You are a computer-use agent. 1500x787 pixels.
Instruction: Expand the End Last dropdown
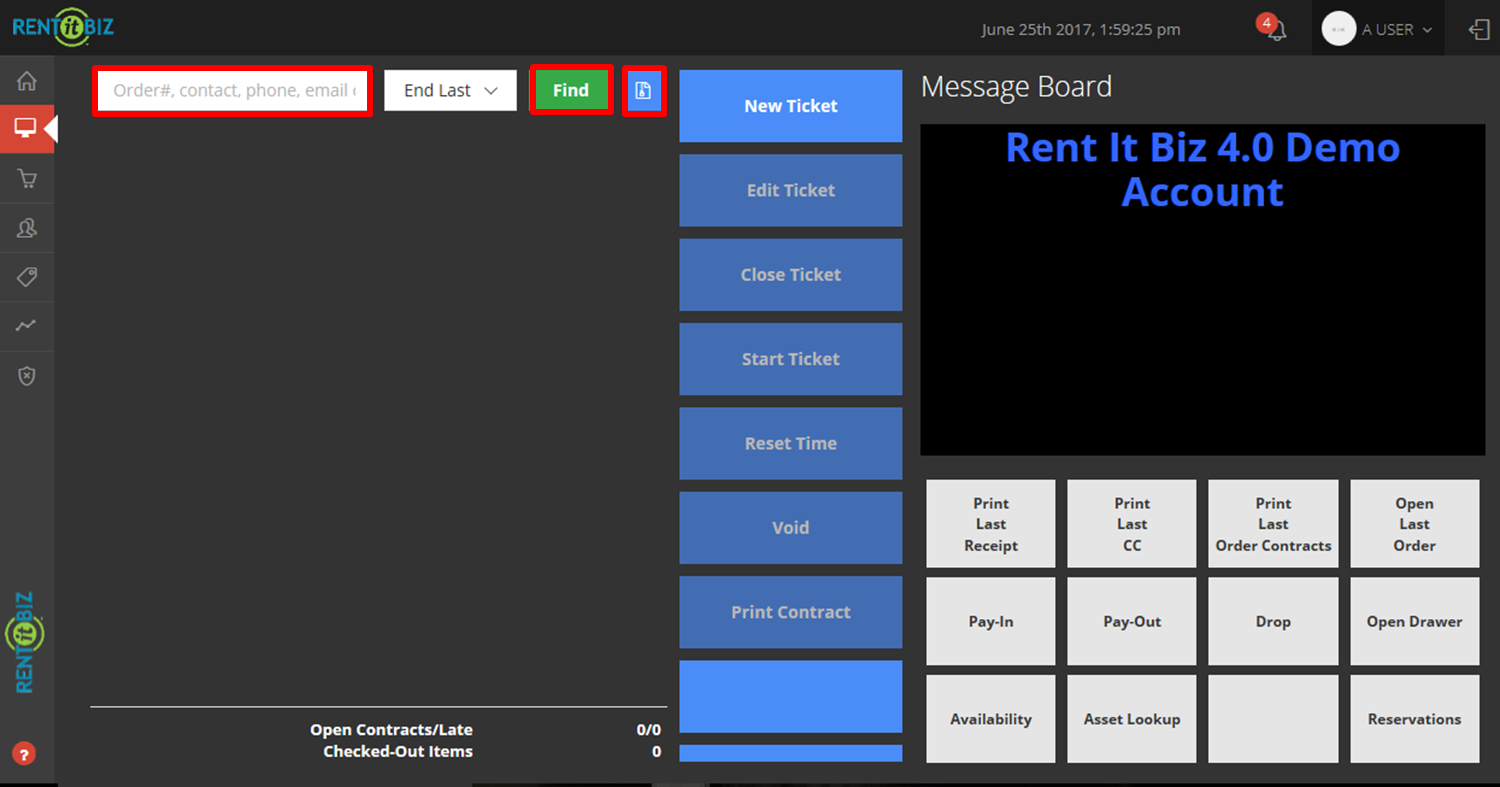451,90
